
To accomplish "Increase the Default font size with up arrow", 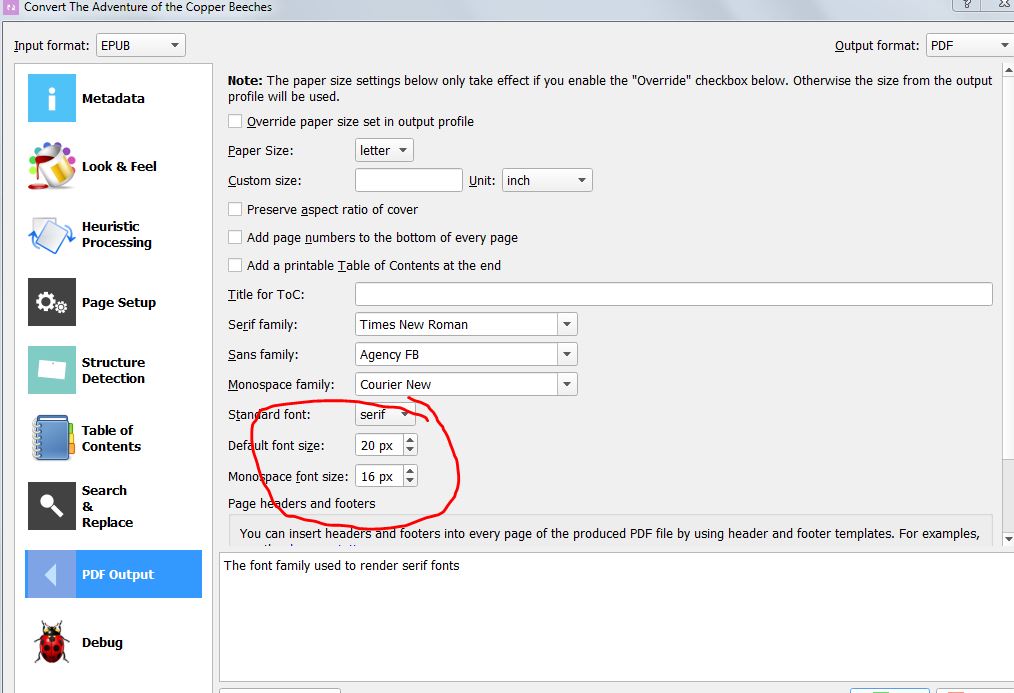I will click(x=410, y=440).
